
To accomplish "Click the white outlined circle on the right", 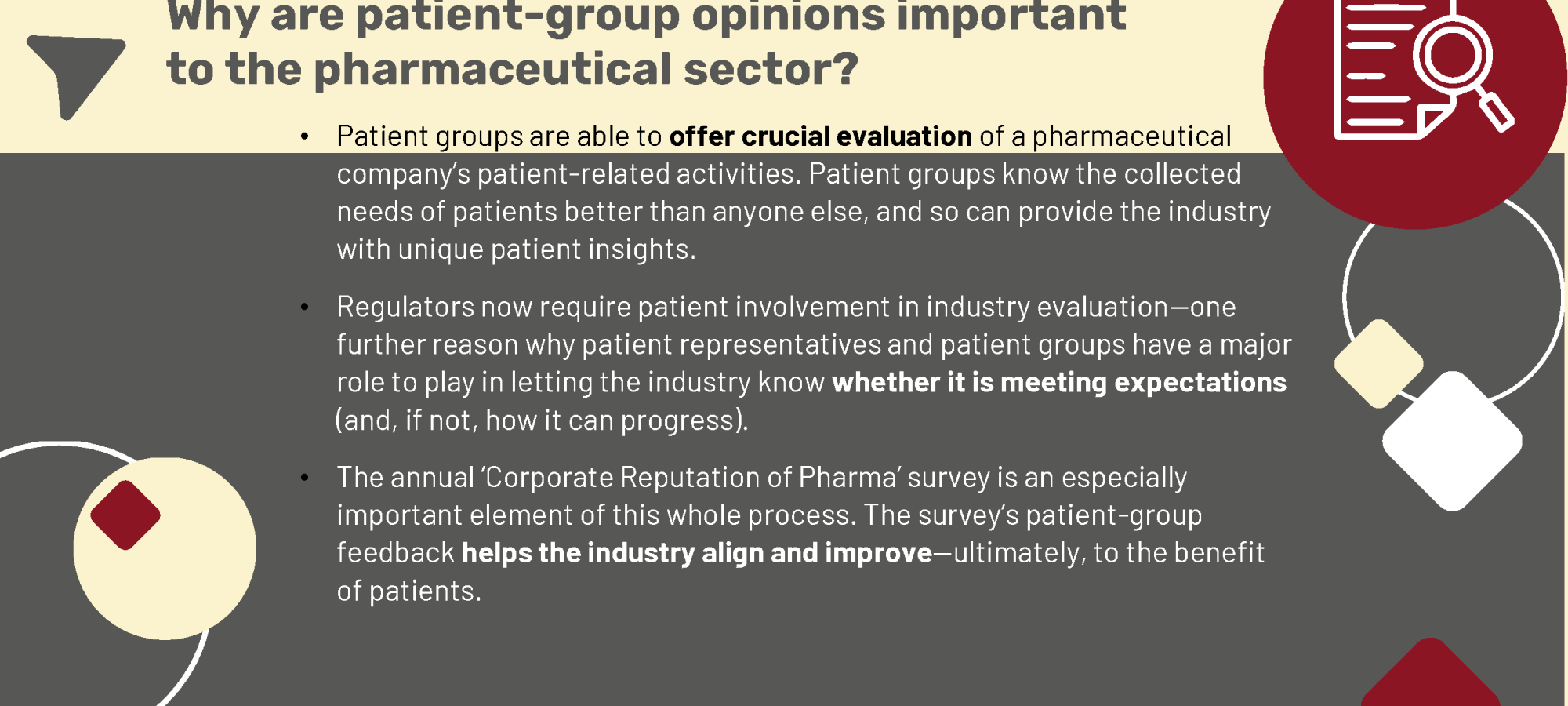I will point(1454,298).
